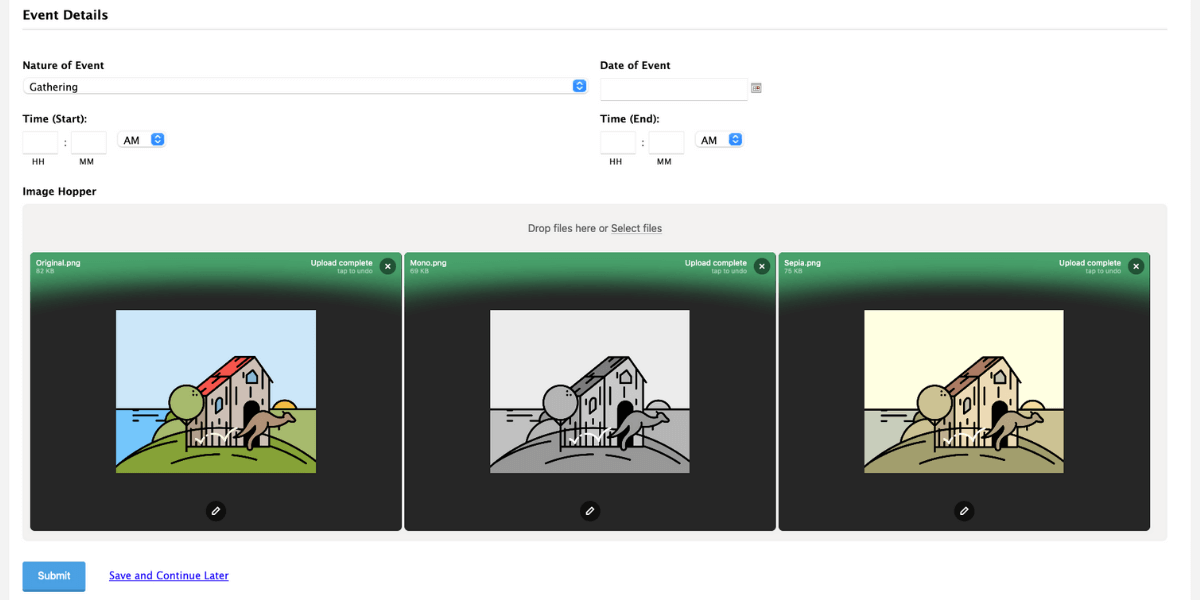Edit the Mono.png image with pencil icon

590,511
